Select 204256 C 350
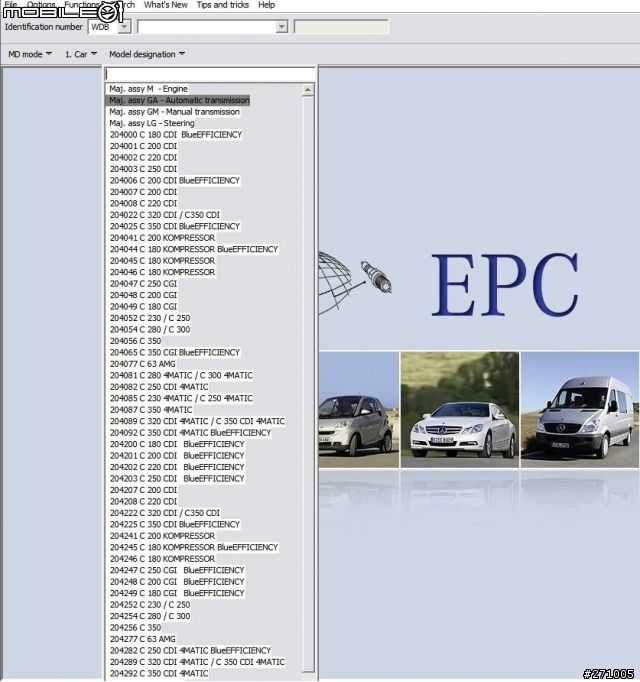The image size is (640, 682). (135, 628)
